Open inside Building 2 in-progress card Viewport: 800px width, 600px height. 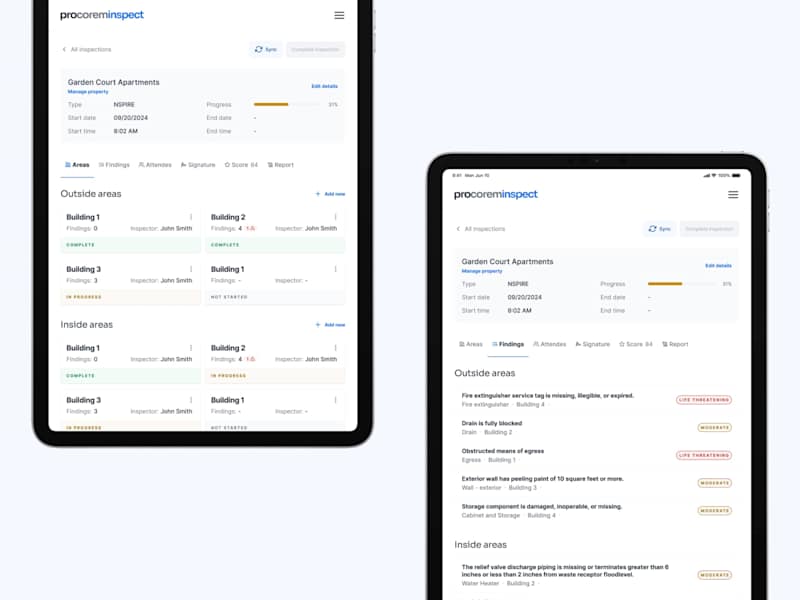275,361
